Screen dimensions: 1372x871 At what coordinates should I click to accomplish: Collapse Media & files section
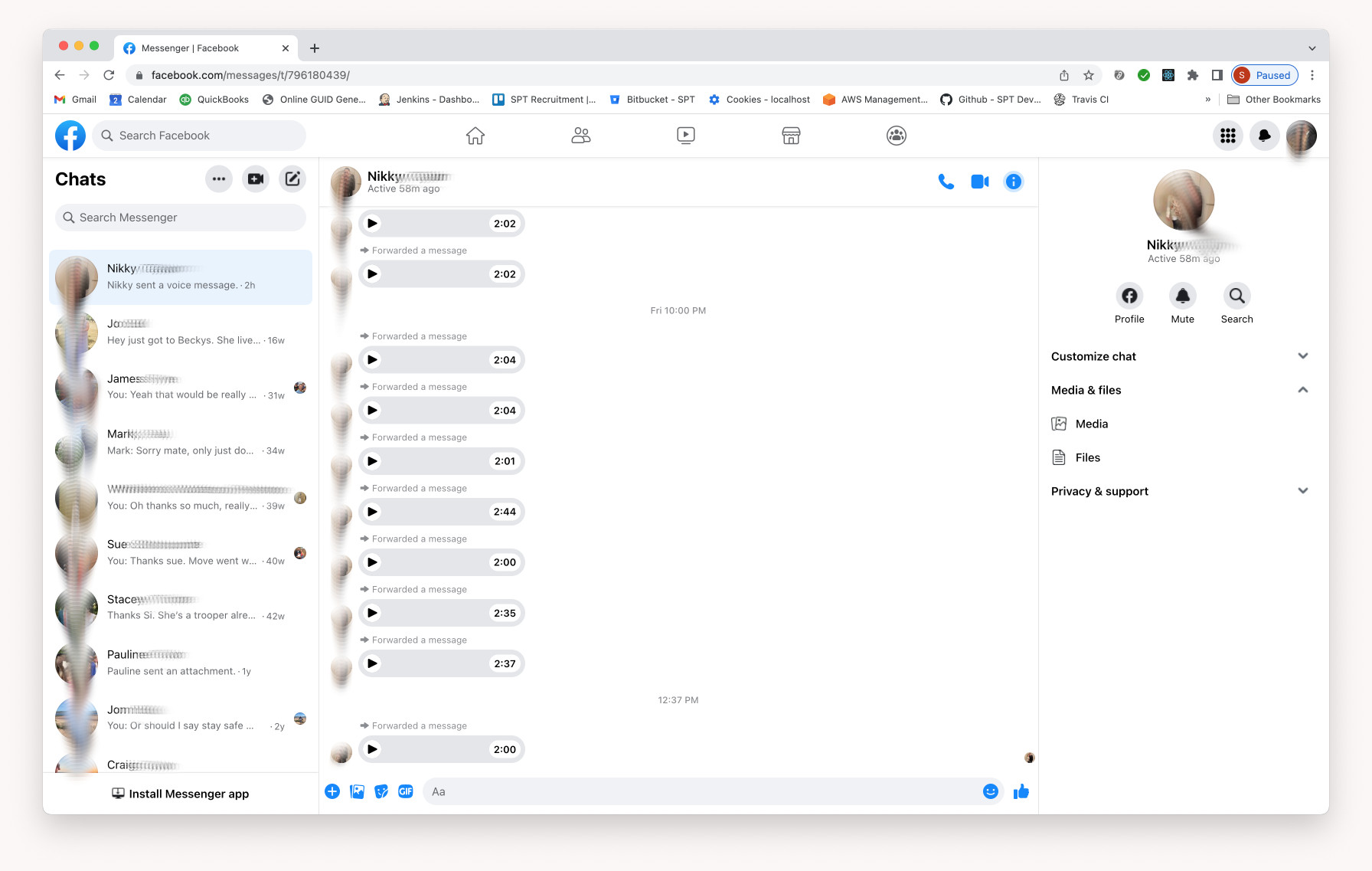tap(1179, 390)
